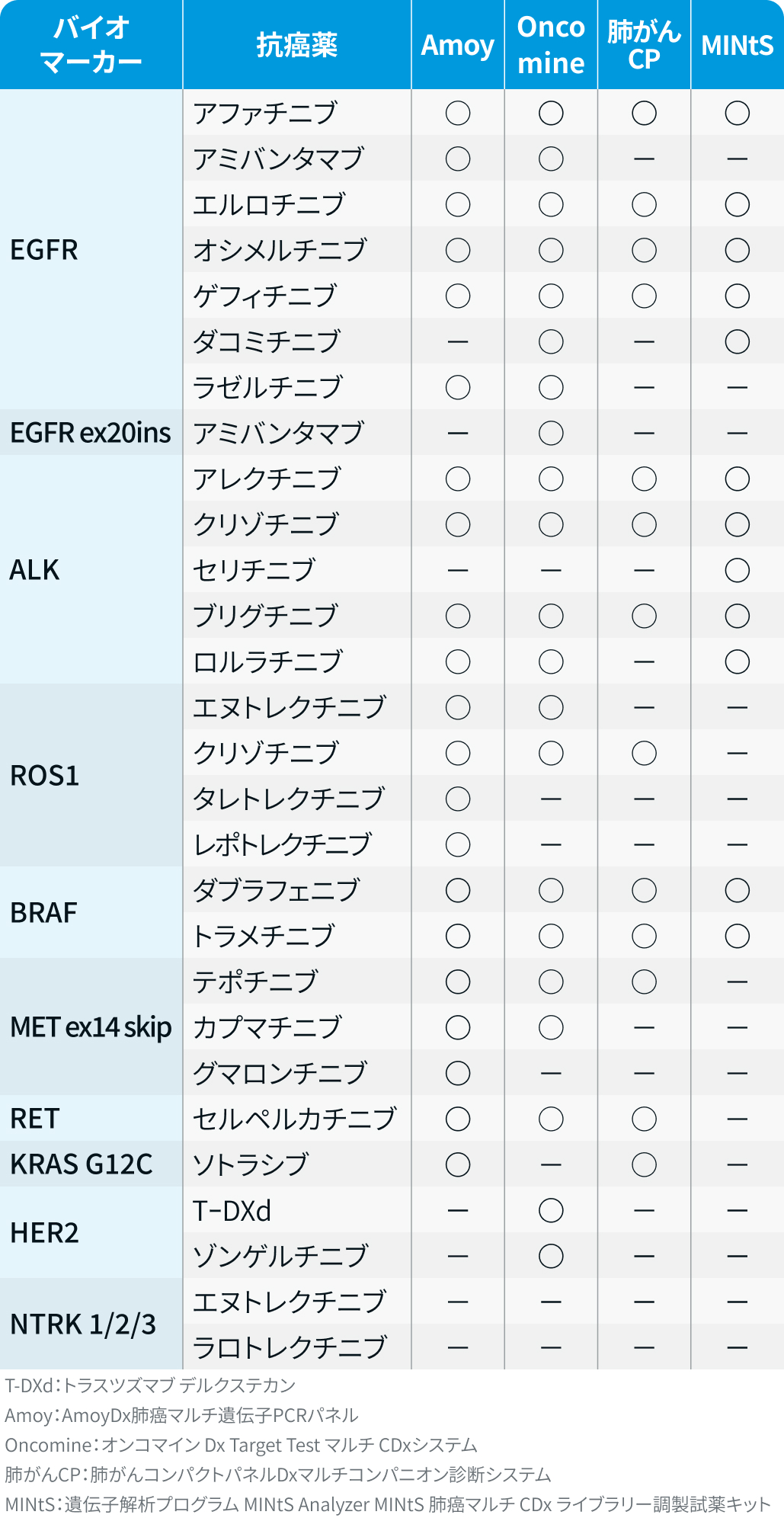Click the Amoy circle for レポトレクチニブ
This screenshot has height=1518, width=784.
(x=458, y=845)
